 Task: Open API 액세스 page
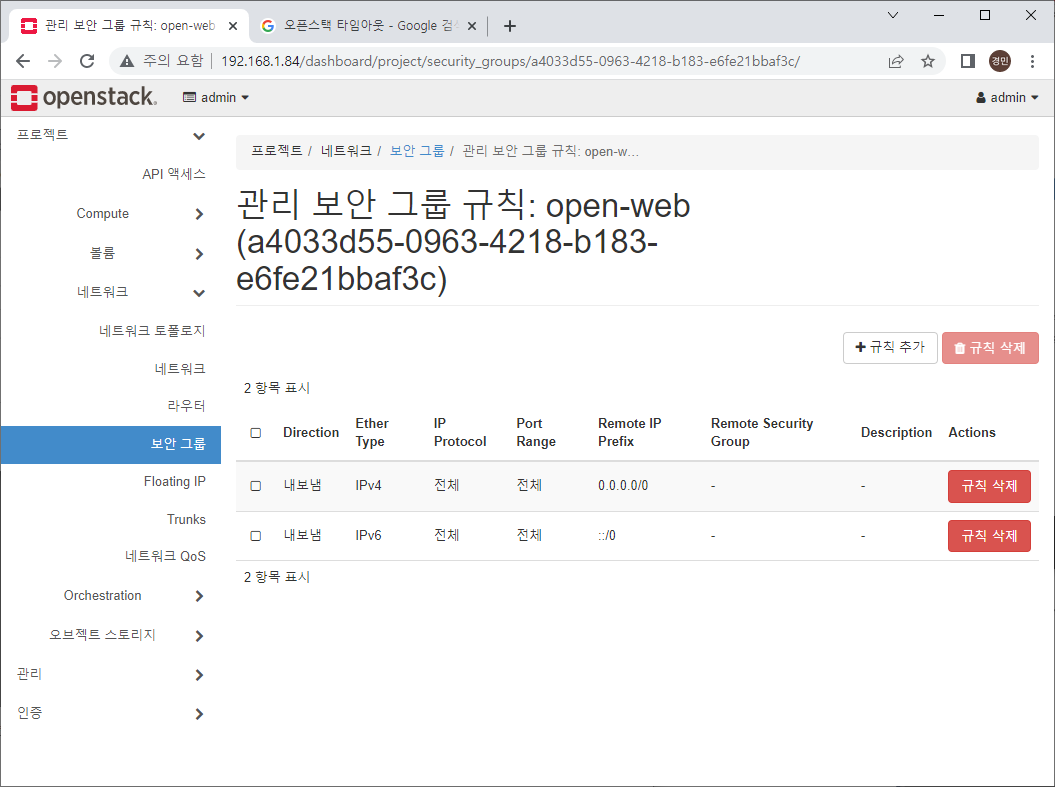174,174
